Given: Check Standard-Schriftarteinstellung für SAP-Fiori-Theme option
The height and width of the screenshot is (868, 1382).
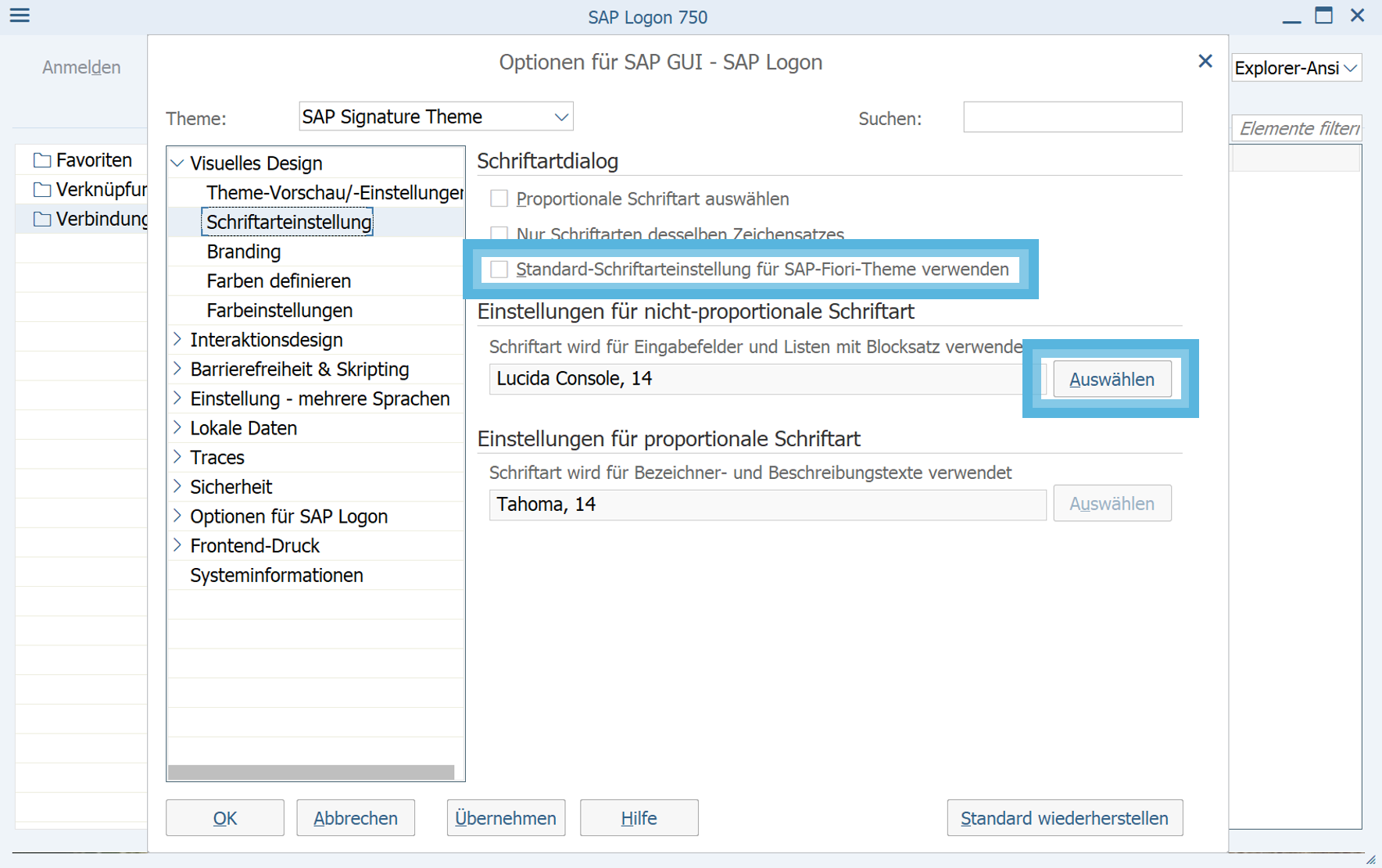Looking at the screenshot, I should tap(499, 270).
